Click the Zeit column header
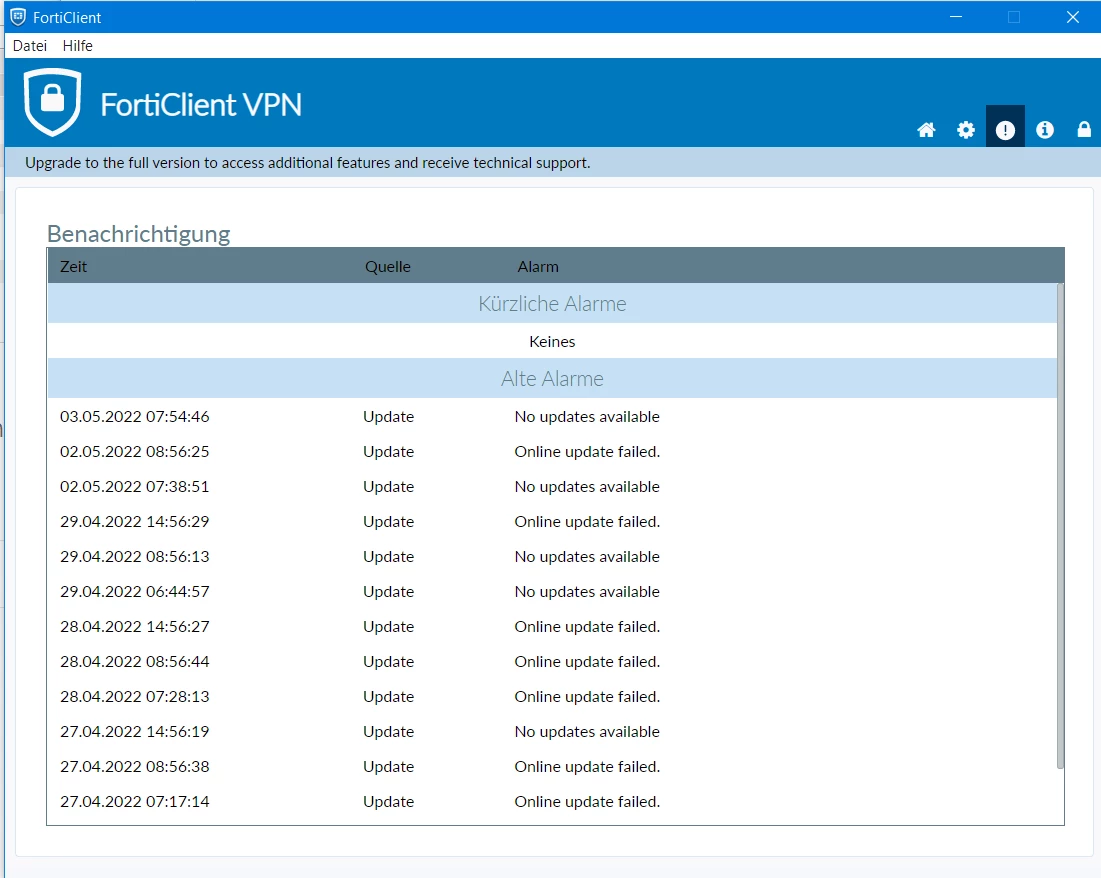This screenshot has width=1101, height=878. pos(74,267)
